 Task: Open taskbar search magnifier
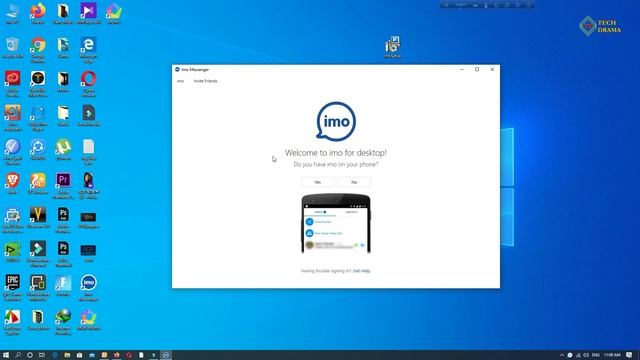click(18, 355)
